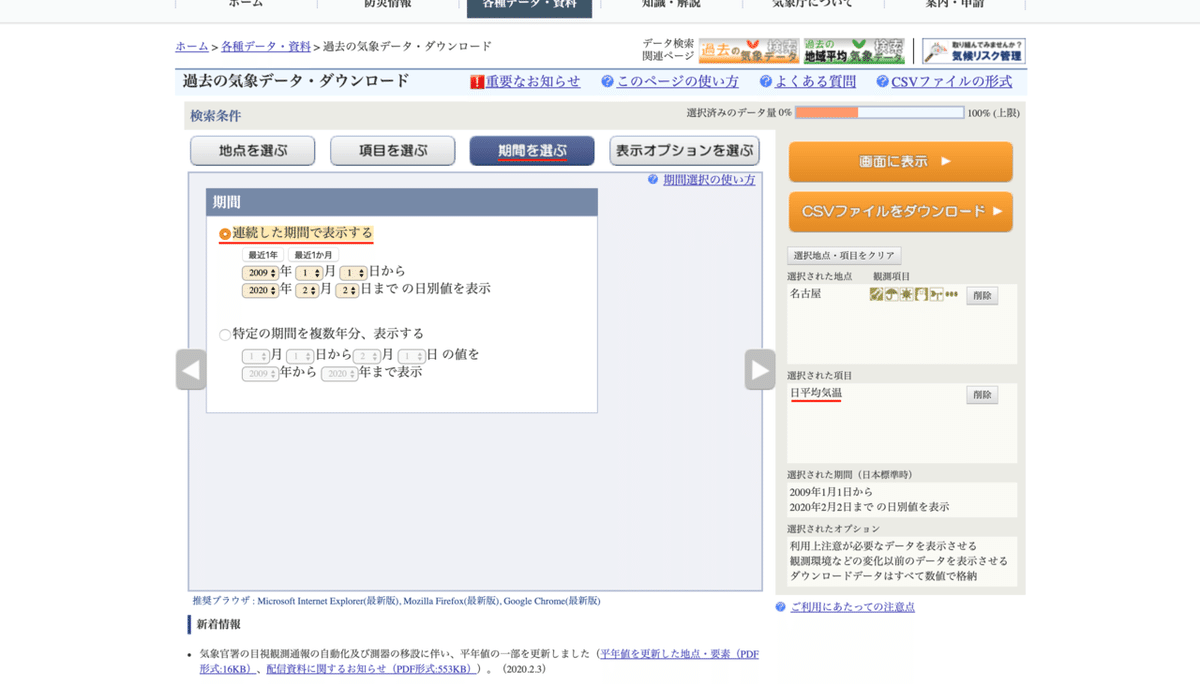Viewport: 1200px width, 684px height.
Task: Open the 過去の地域平均気象データ検索 banner
Action: click(x=855, y=49)
